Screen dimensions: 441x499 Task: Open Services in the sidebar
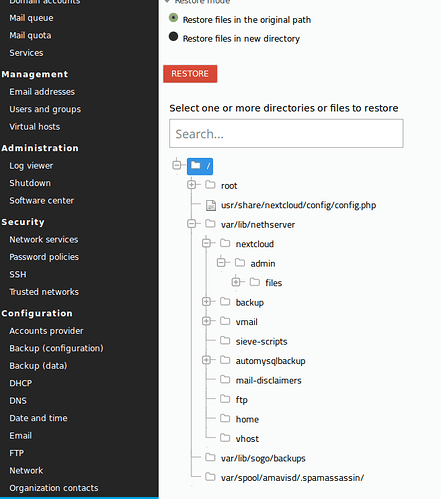pos(26,53)
